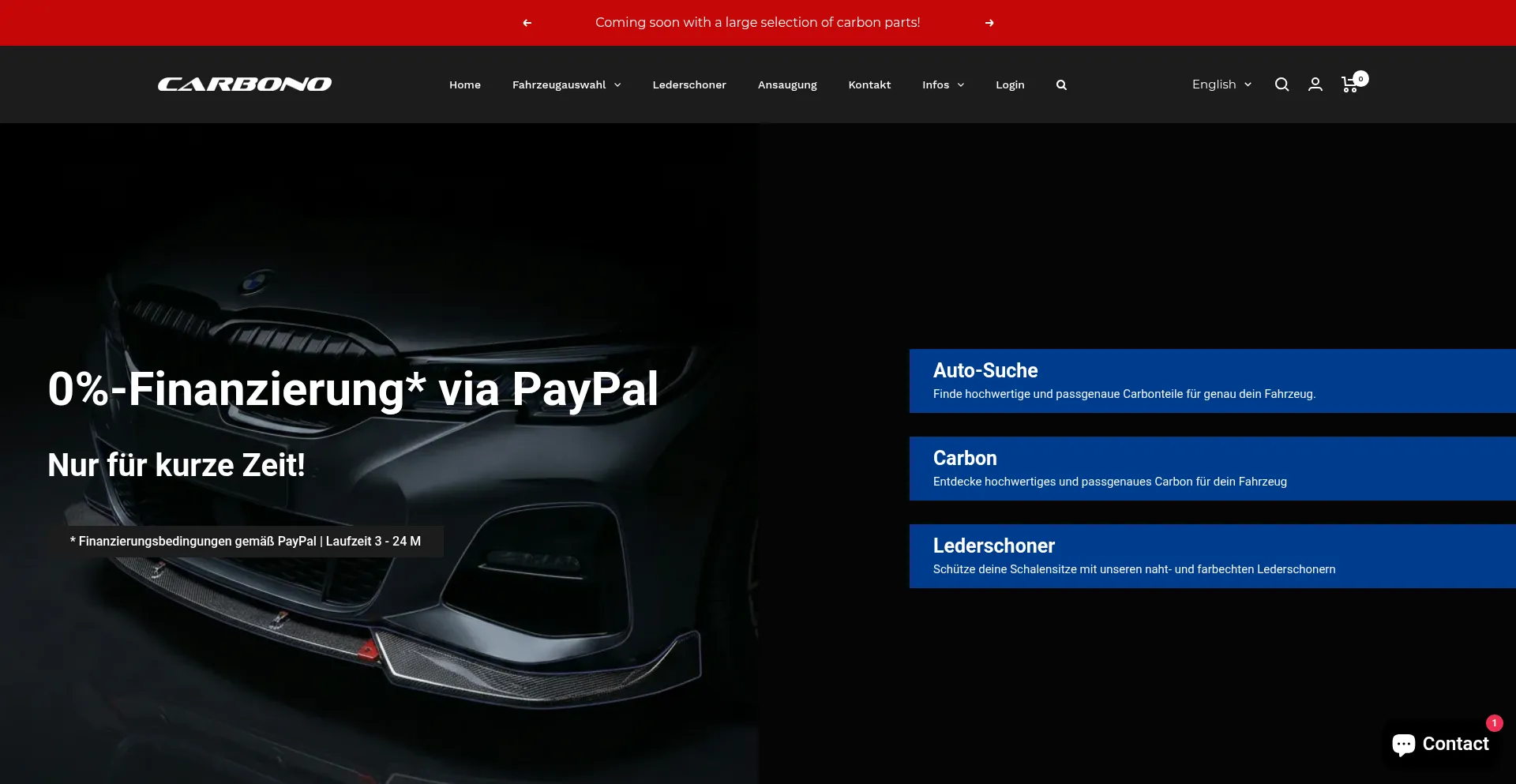This screenshot has height=784, width=1516.
Task: Click the 0%-Finanzierung via PayPal headline
Action: click(353, 388)
